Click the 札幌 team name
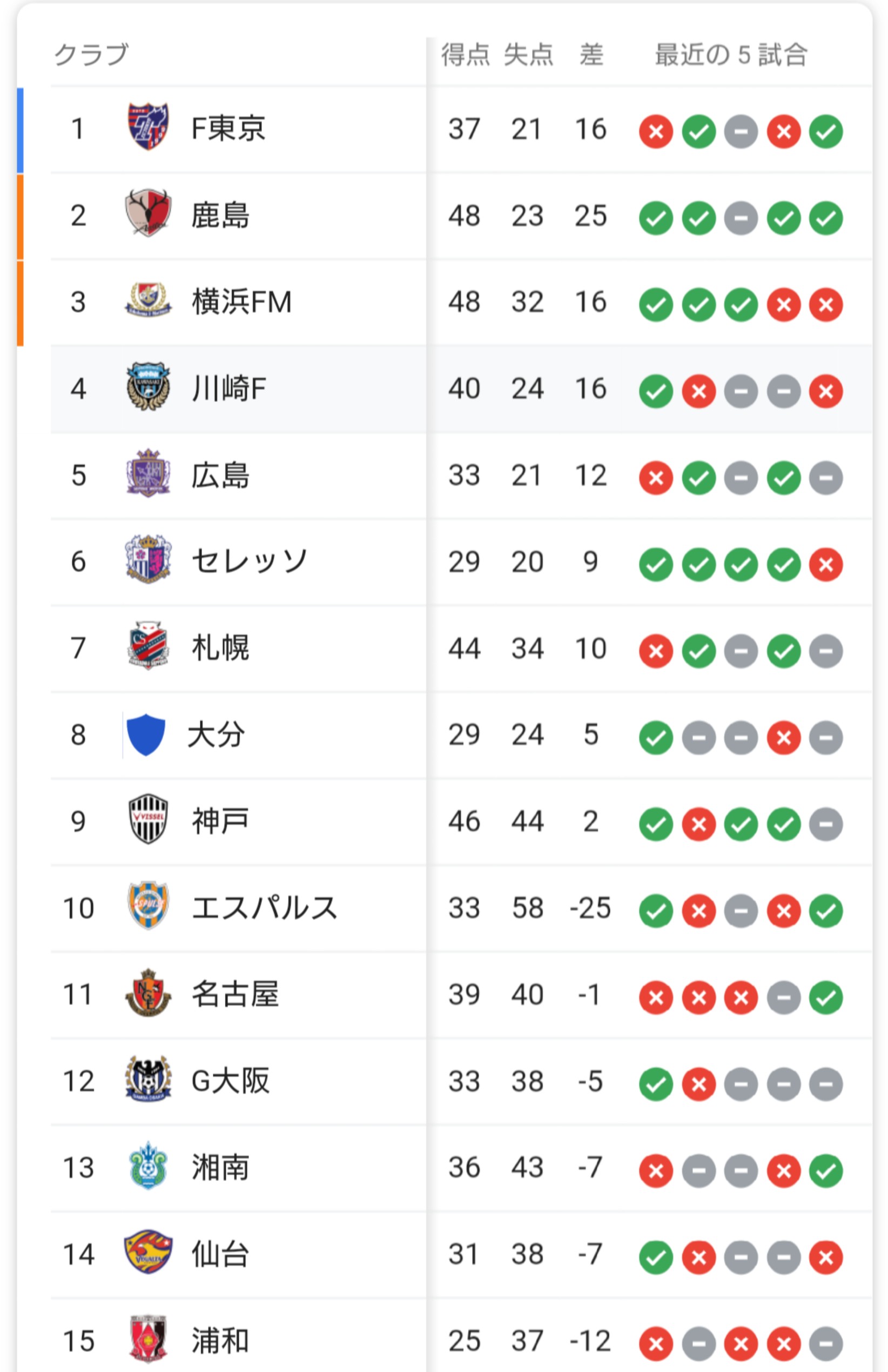This screenshot has width=888, height=1372. point(220,648)
